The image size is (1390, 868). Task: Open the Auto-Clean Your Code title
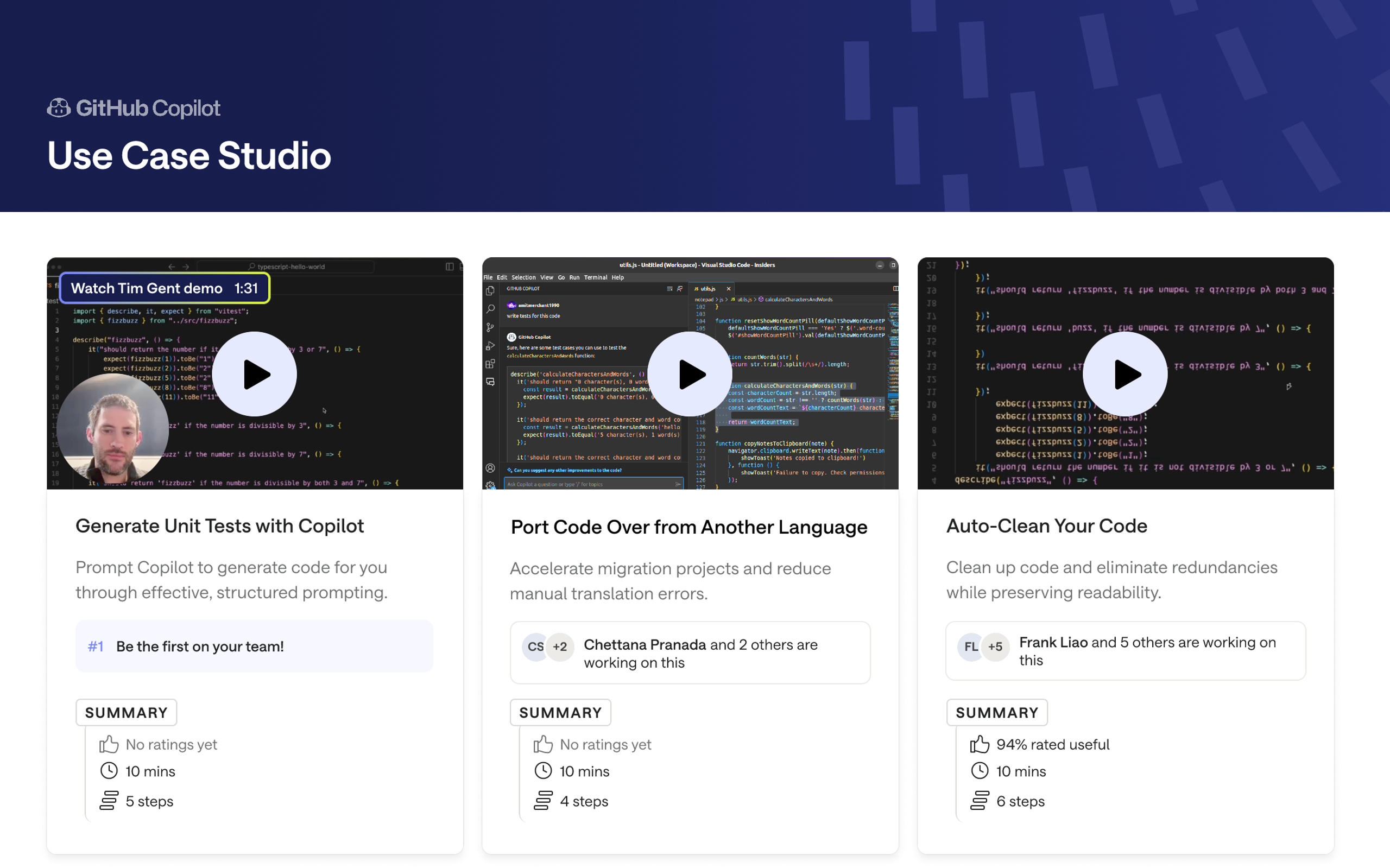tap(1046, 526)
